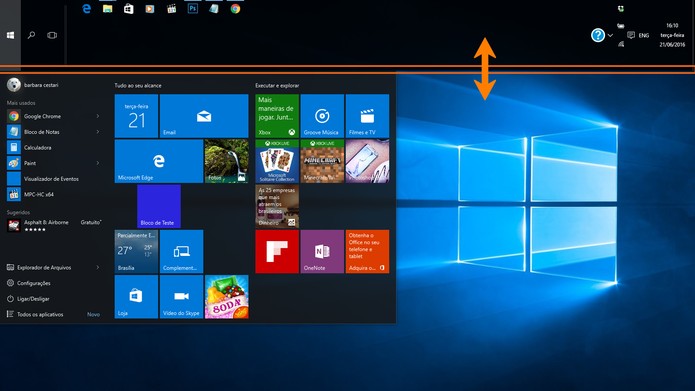Open Task View on the taskbar
Image resolution: width=695 pixels, height=391 pixels.
(x=52, y=35)
